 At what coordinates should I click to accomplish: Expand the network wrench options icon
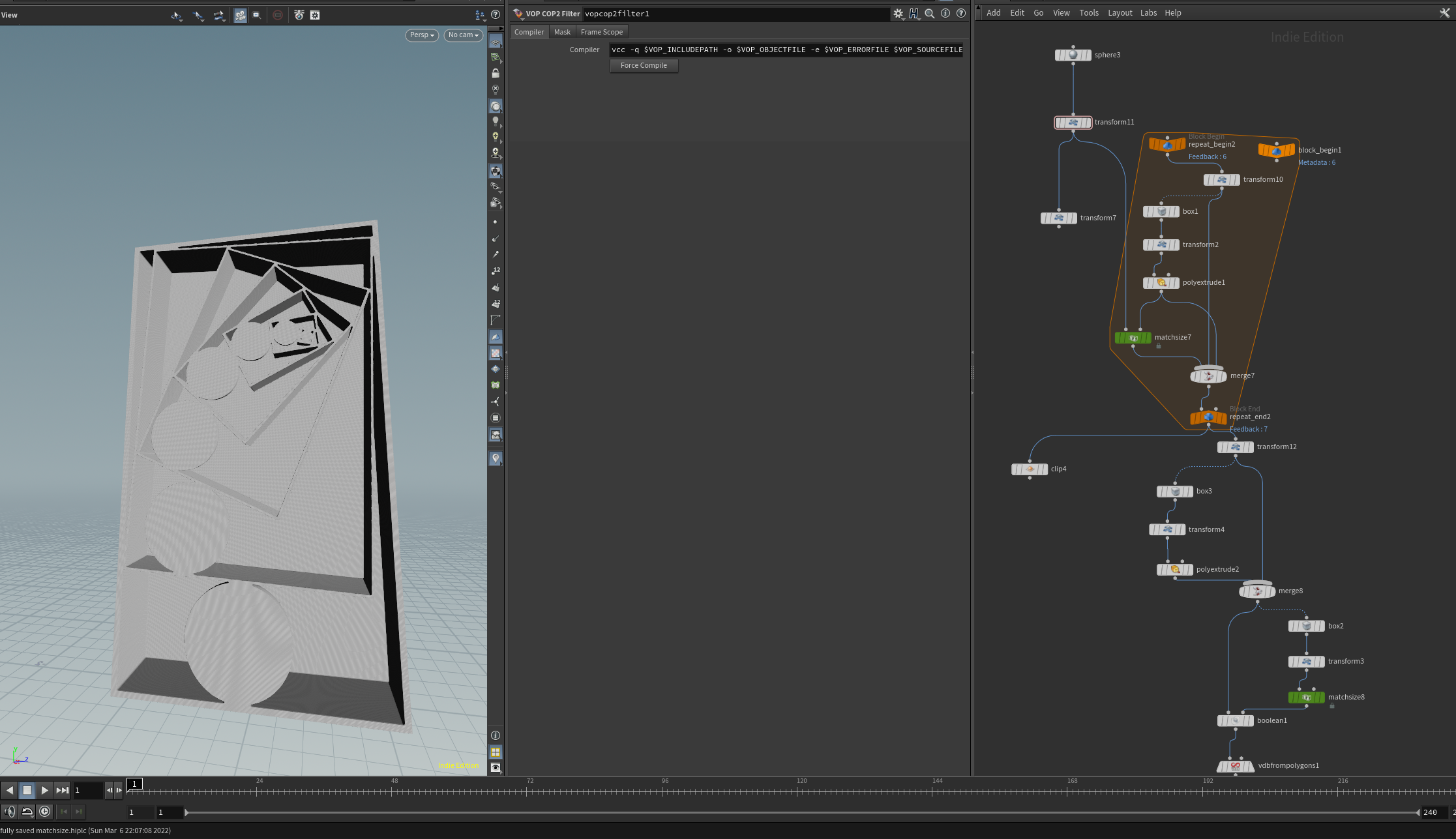click(1445, 12)
